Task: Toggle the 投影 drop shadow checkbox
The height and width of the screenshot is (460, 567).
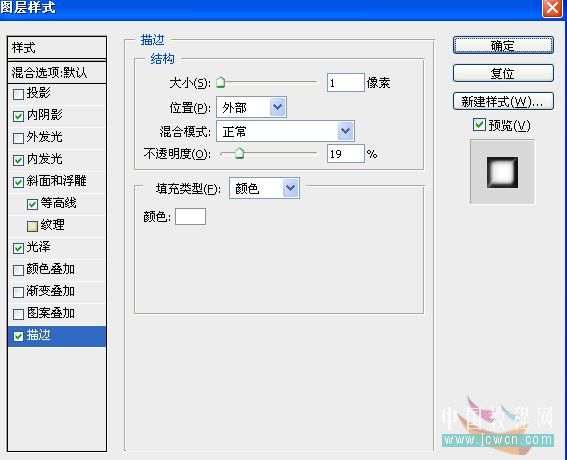Action: click(x=18, y=94)
